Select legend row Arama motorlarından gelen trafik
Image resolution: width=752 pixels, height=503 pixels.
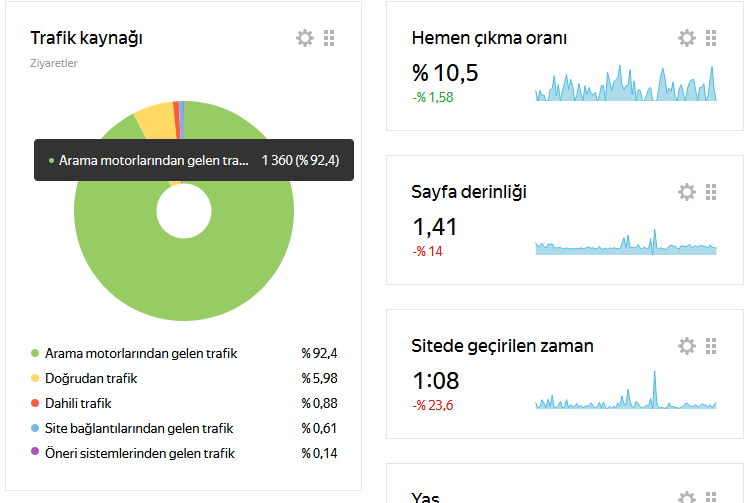pos(184,353)
